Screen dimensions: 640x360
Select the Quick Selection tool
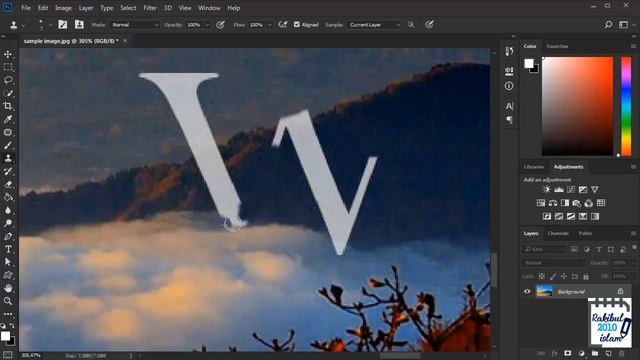pyautogui.click(x=8, y=93)
